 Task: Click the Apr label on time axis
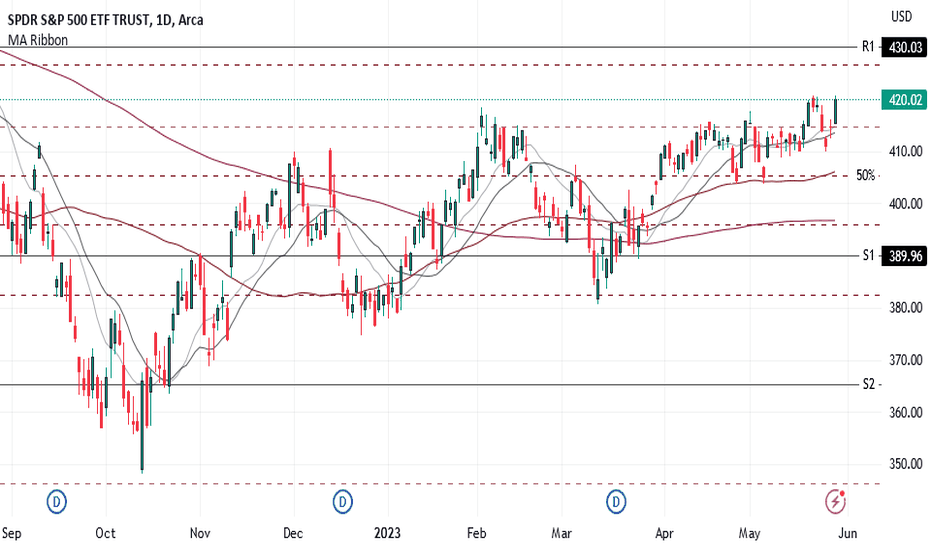(664, 533)
